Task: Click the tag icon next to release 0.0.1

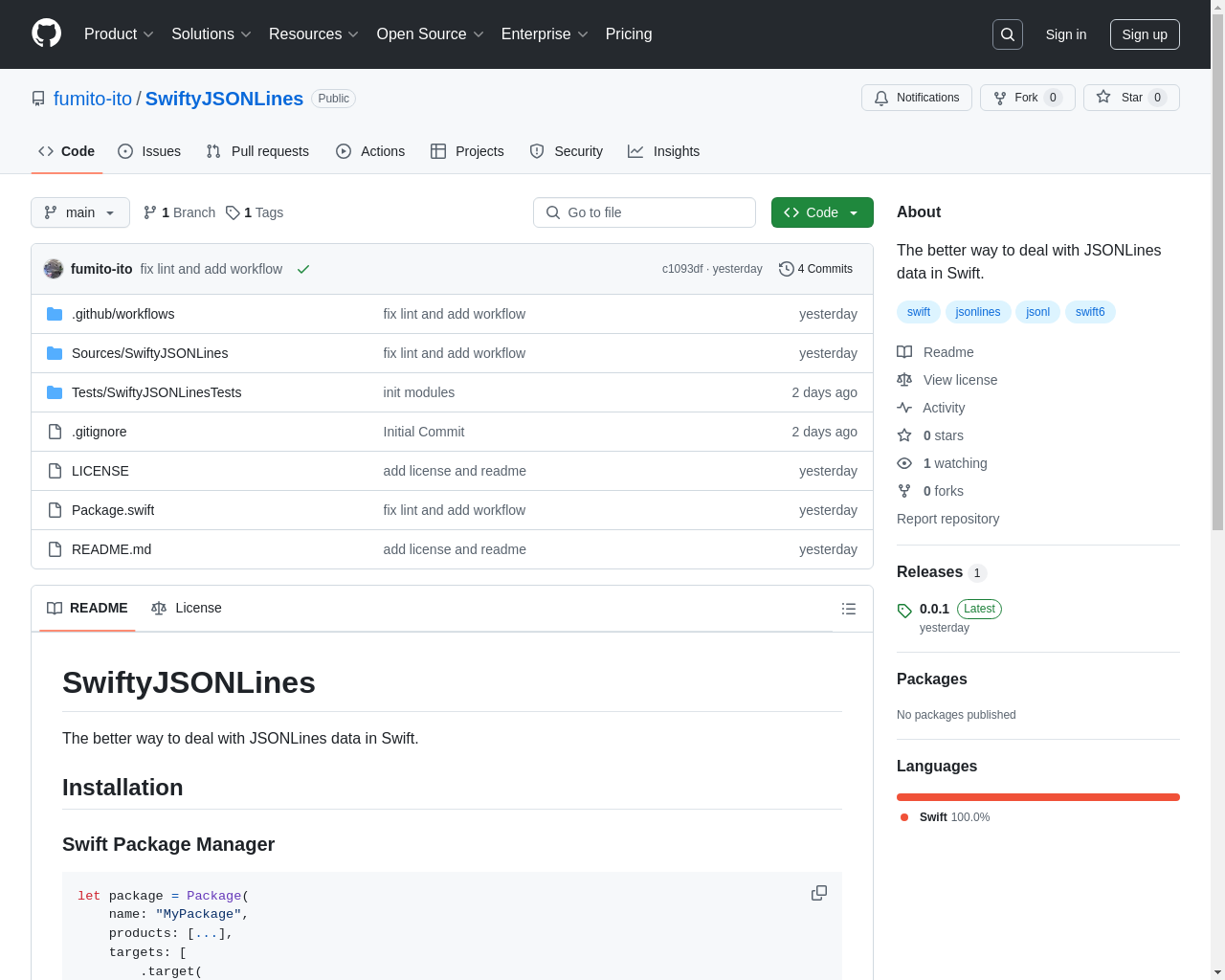Action: coord(904,611)
